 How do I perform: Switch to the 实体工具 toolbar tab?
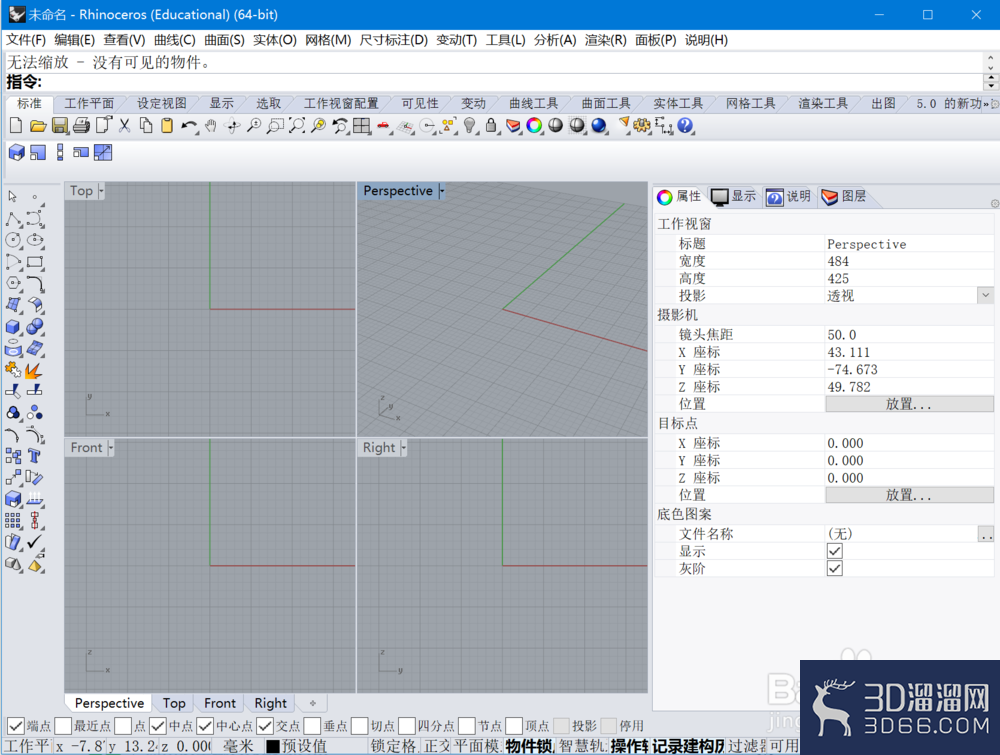(x=678, y=103)
